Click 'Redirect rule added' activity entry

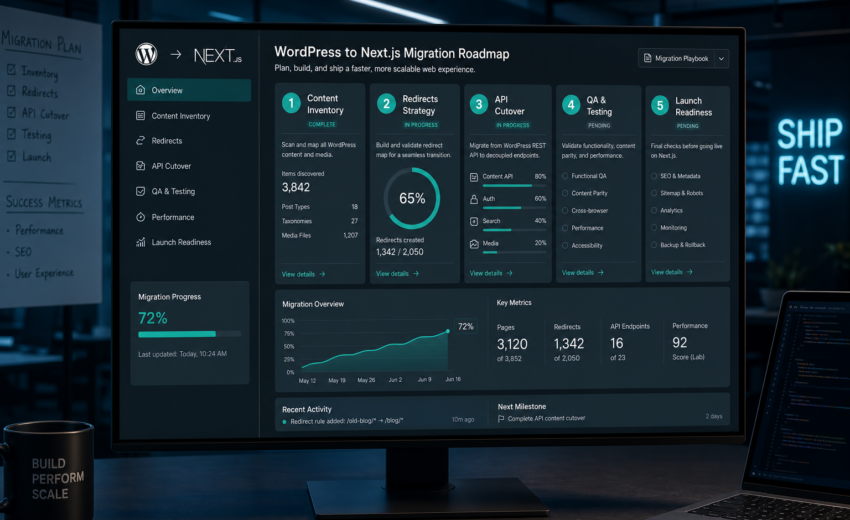click(x=346, y=421)
